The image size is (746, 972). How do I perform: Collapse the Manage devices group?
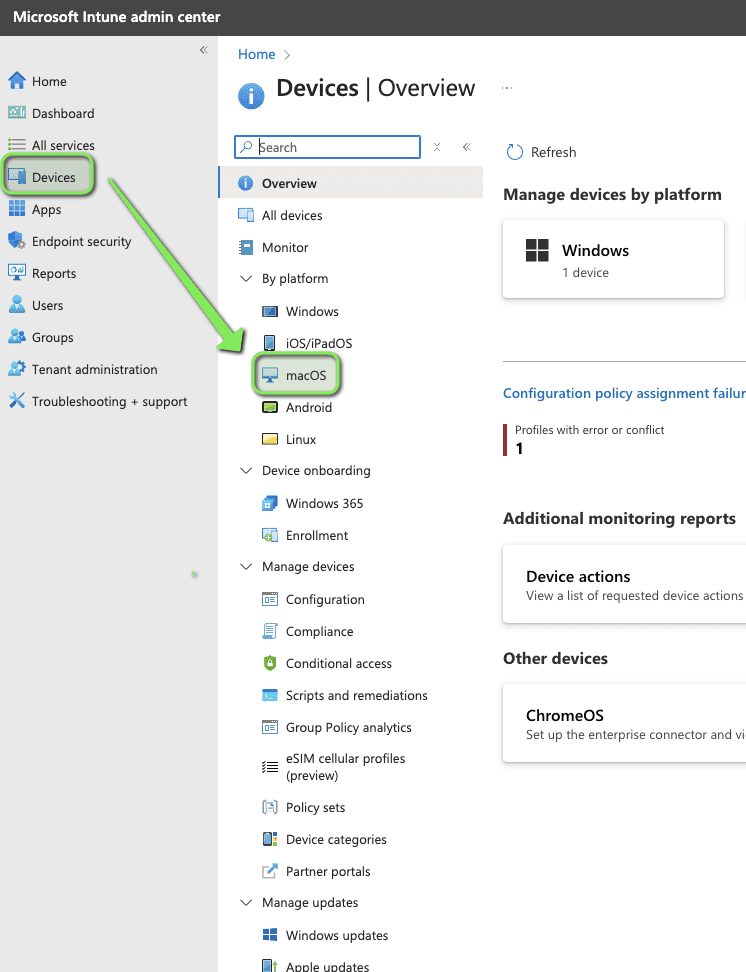tap(246, 567)
